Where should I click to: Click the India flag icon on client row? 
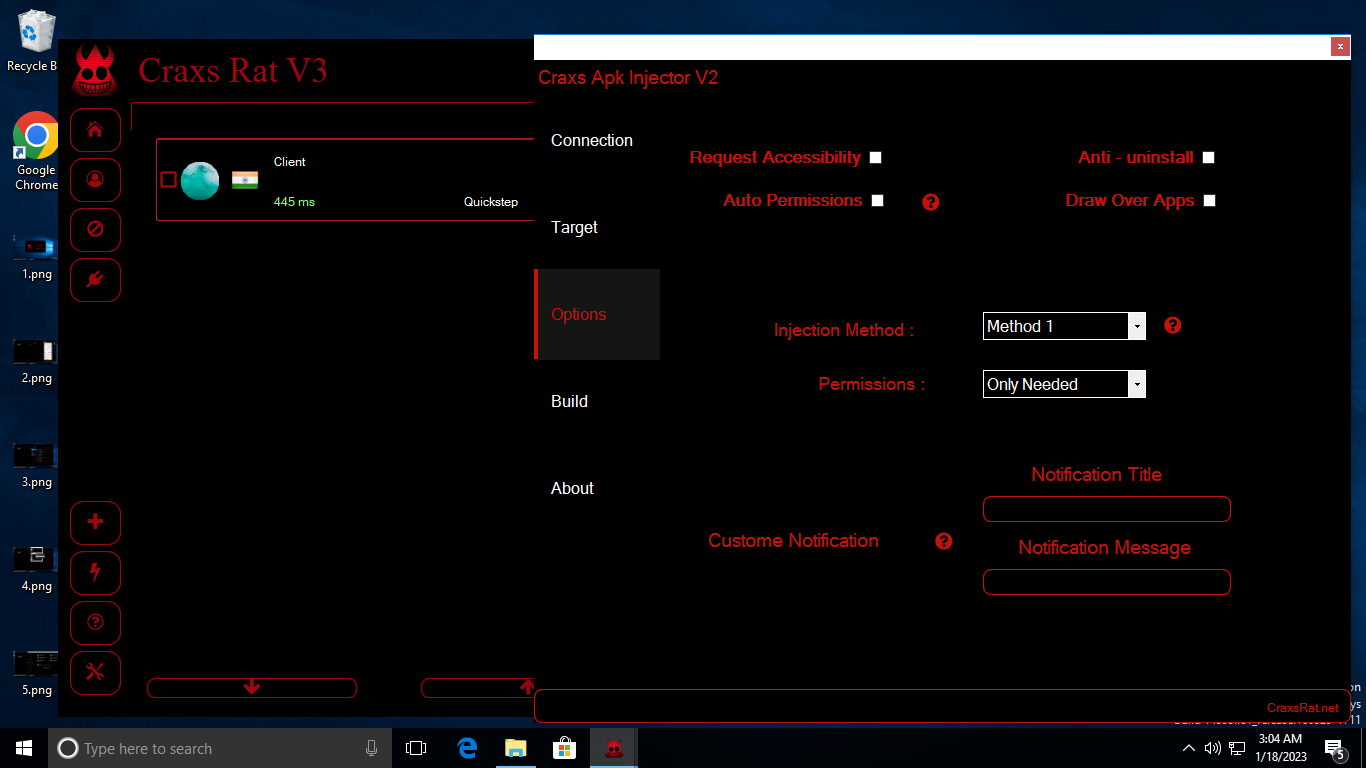tap(245, 180)
